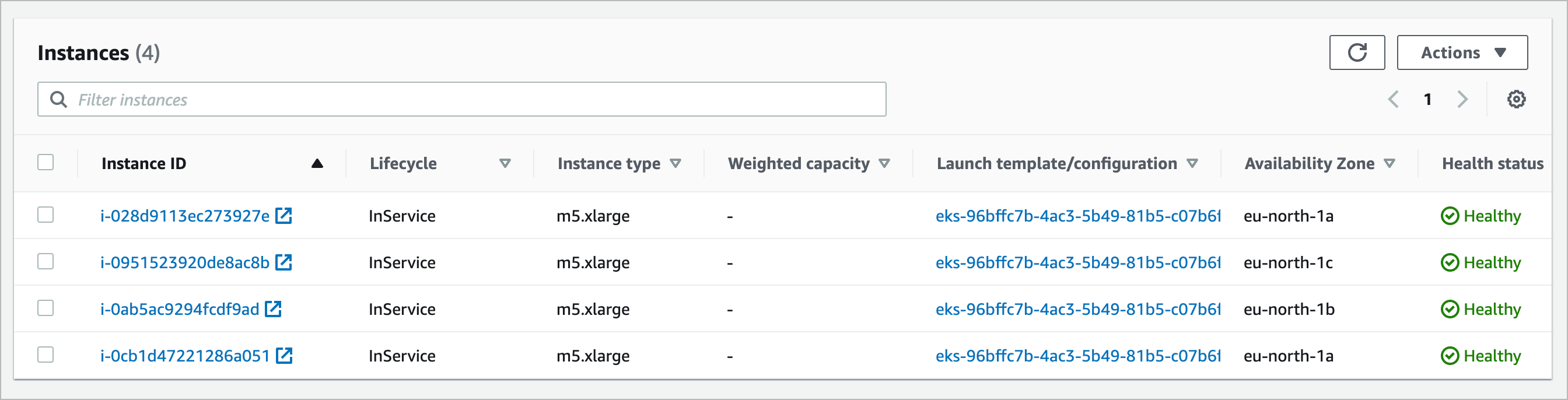Click the Weighted capacity header label
This screenshot has height=400, width=1568.
tap(799, 164)
